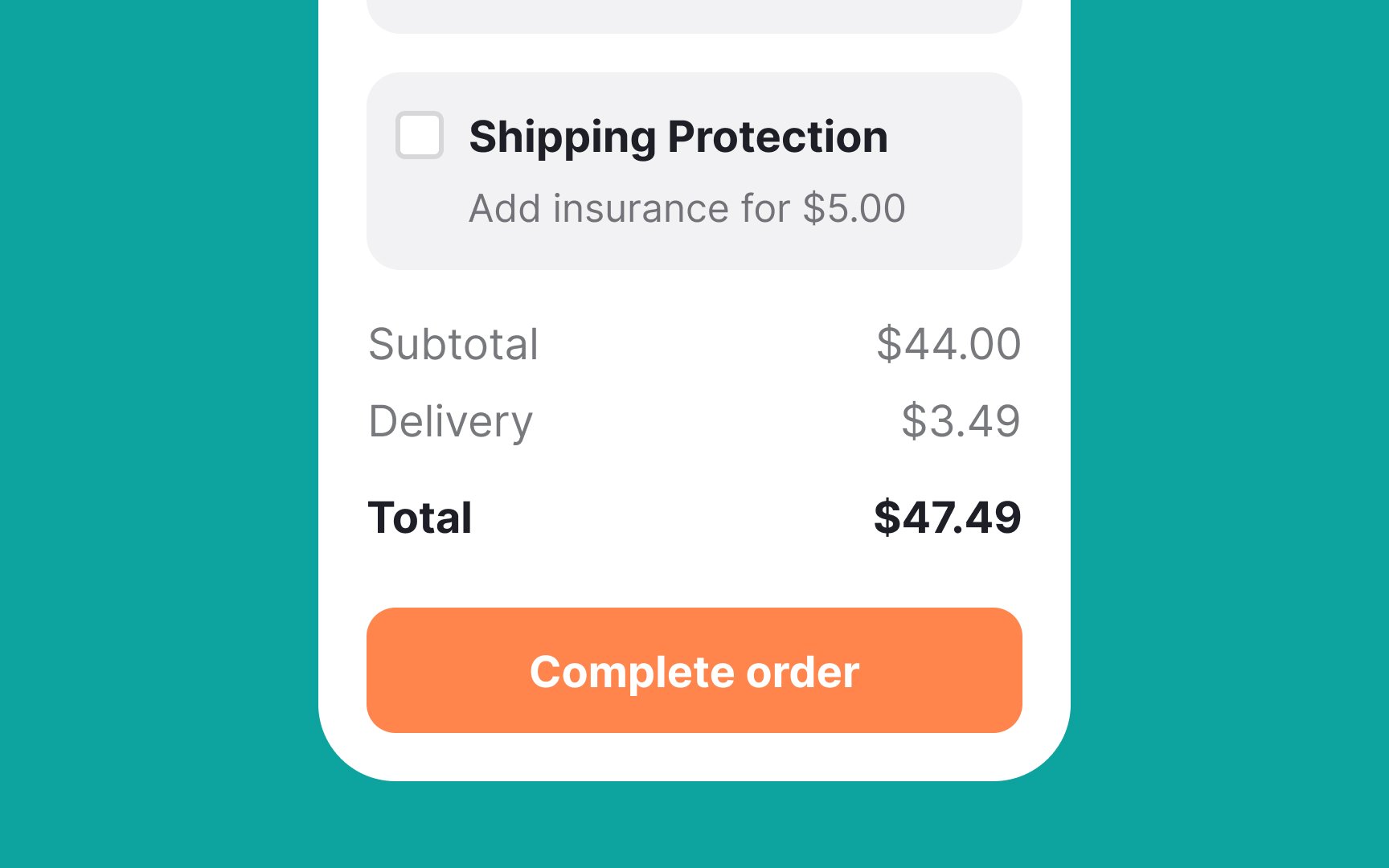Select the $47.49 total amount
This screenshot has height=868, width=1389.
click(948, 517)
